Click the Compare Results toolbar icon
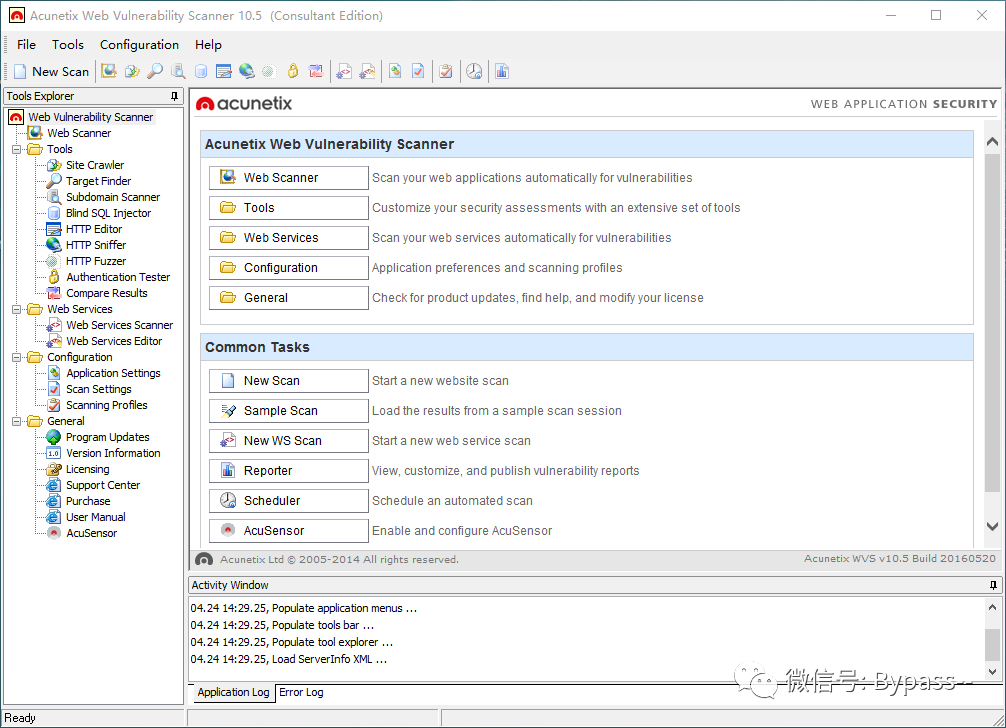Image resolution: width=1006 pixels, height=728 pixels. coord(316,71)
